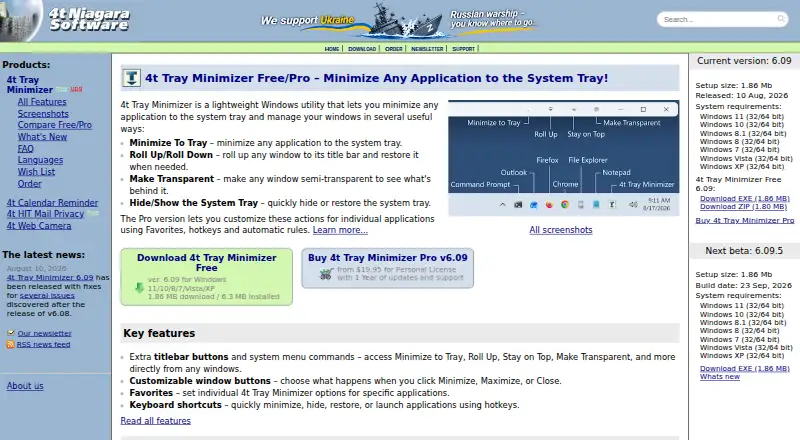Viewport: 800px width, 440px height.
Task: Click the We support Ukraine banner
Action: [398, 21]
